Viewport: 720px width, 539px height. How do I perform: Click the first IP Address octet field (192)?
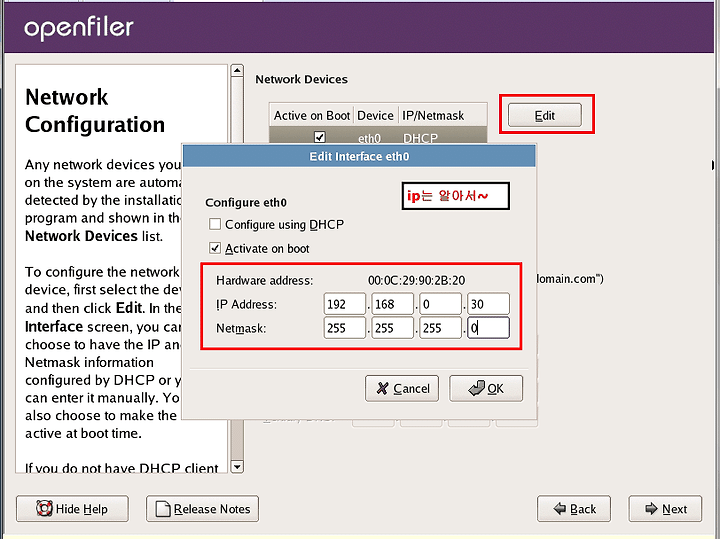(344, 304)
